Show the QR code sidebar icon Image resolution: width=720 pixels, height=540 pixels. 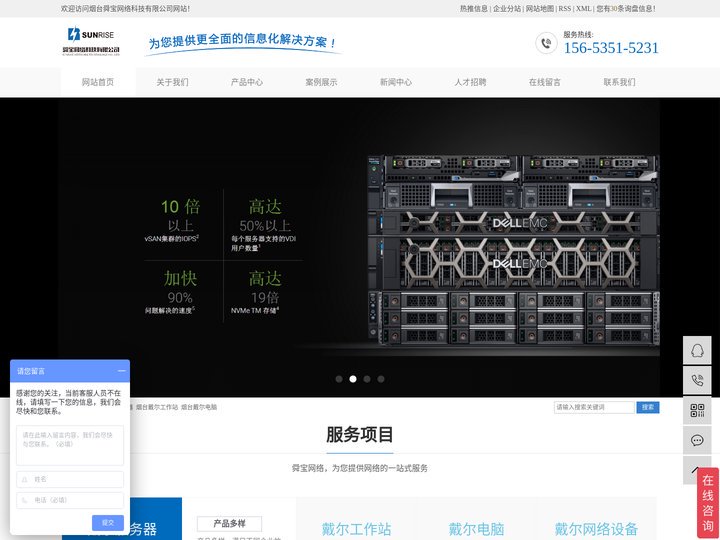pyautogui.click(x=697, y=410)
